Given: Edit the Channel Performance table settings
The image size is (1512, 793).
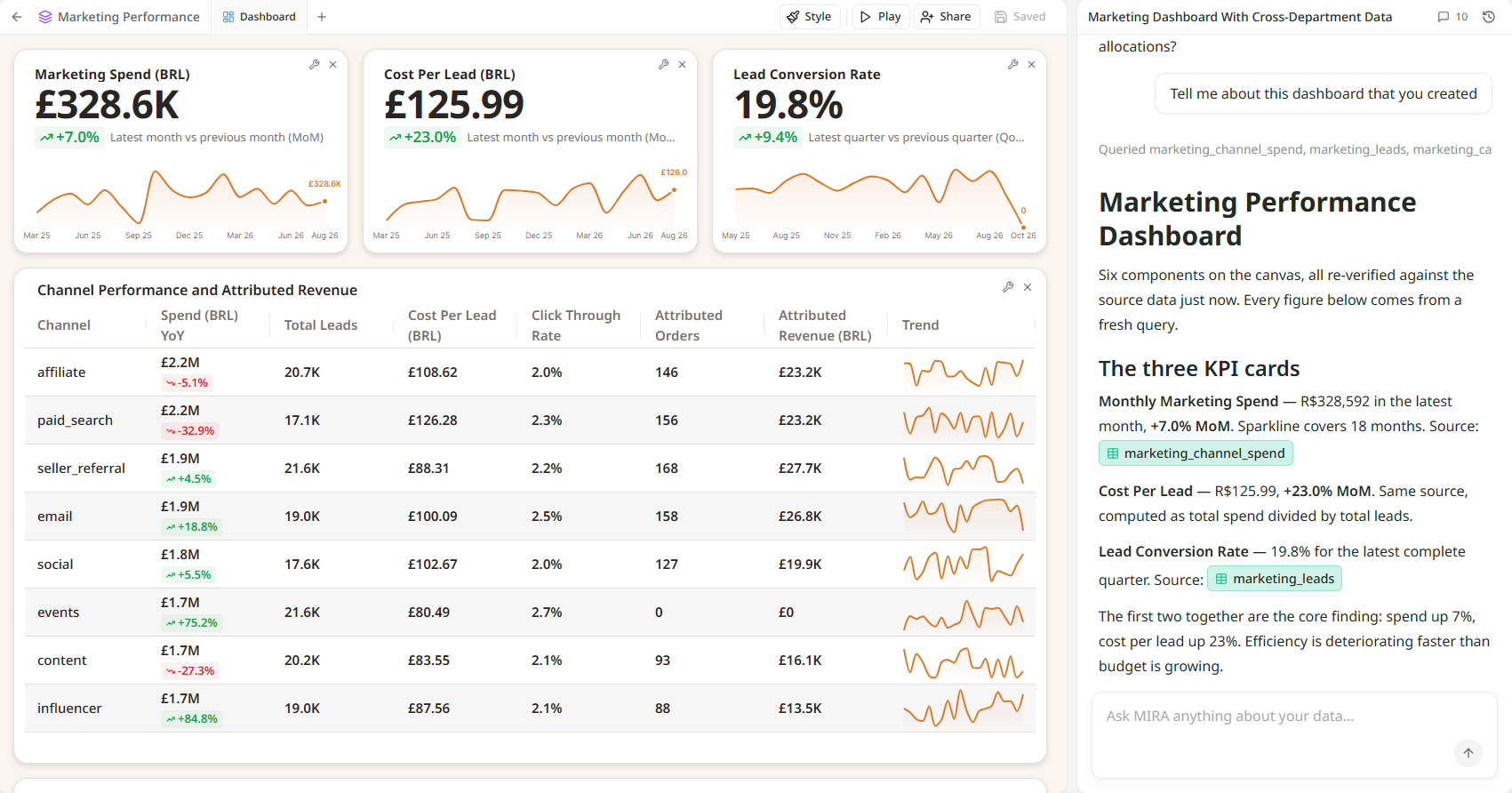Looking at the screenshot, I should pyautogui.click(x=1008, y=287).
